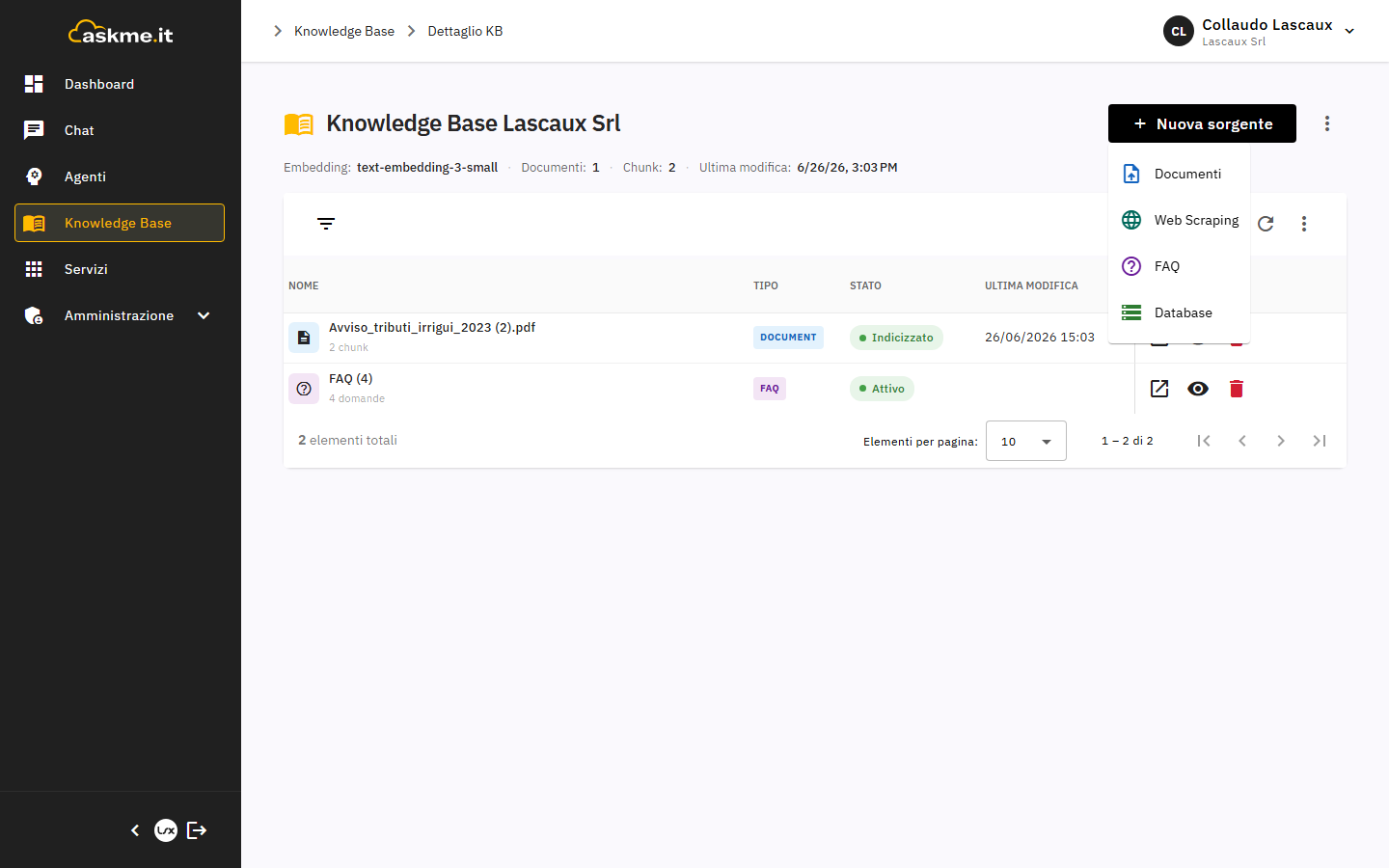Screen dimensions: 1389x868
Task: Choose FAQ from the new source menu
Action: [1179, 266]
